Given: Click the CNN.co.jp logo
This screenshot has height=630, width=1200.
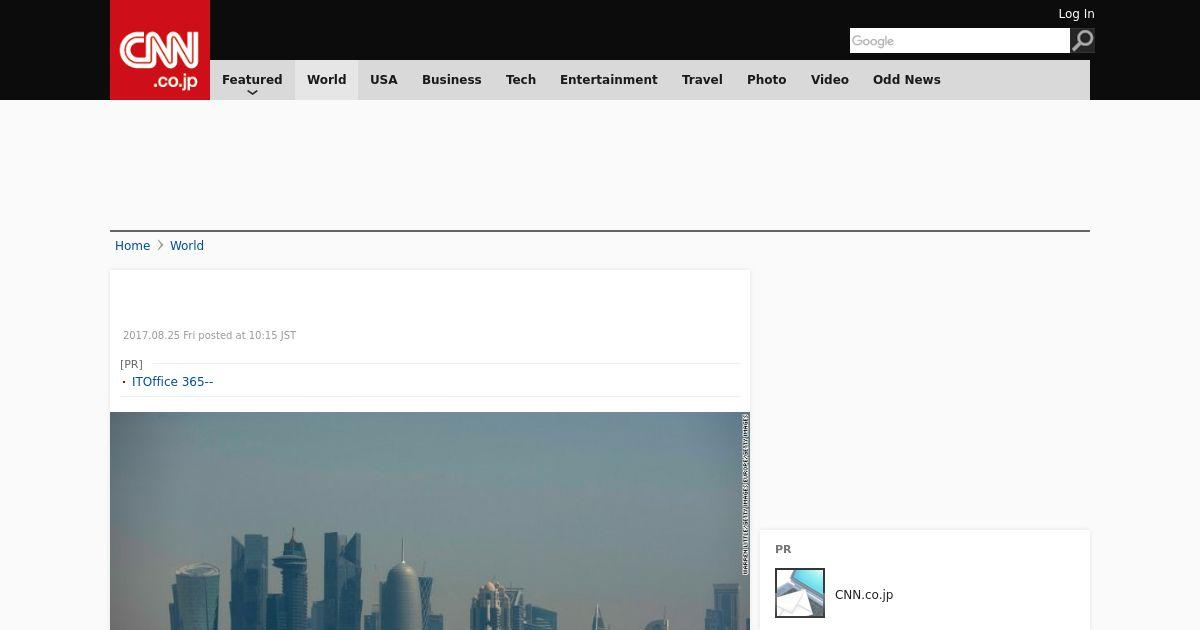Looking at the screenshot, I should click(x=160, y=50).
